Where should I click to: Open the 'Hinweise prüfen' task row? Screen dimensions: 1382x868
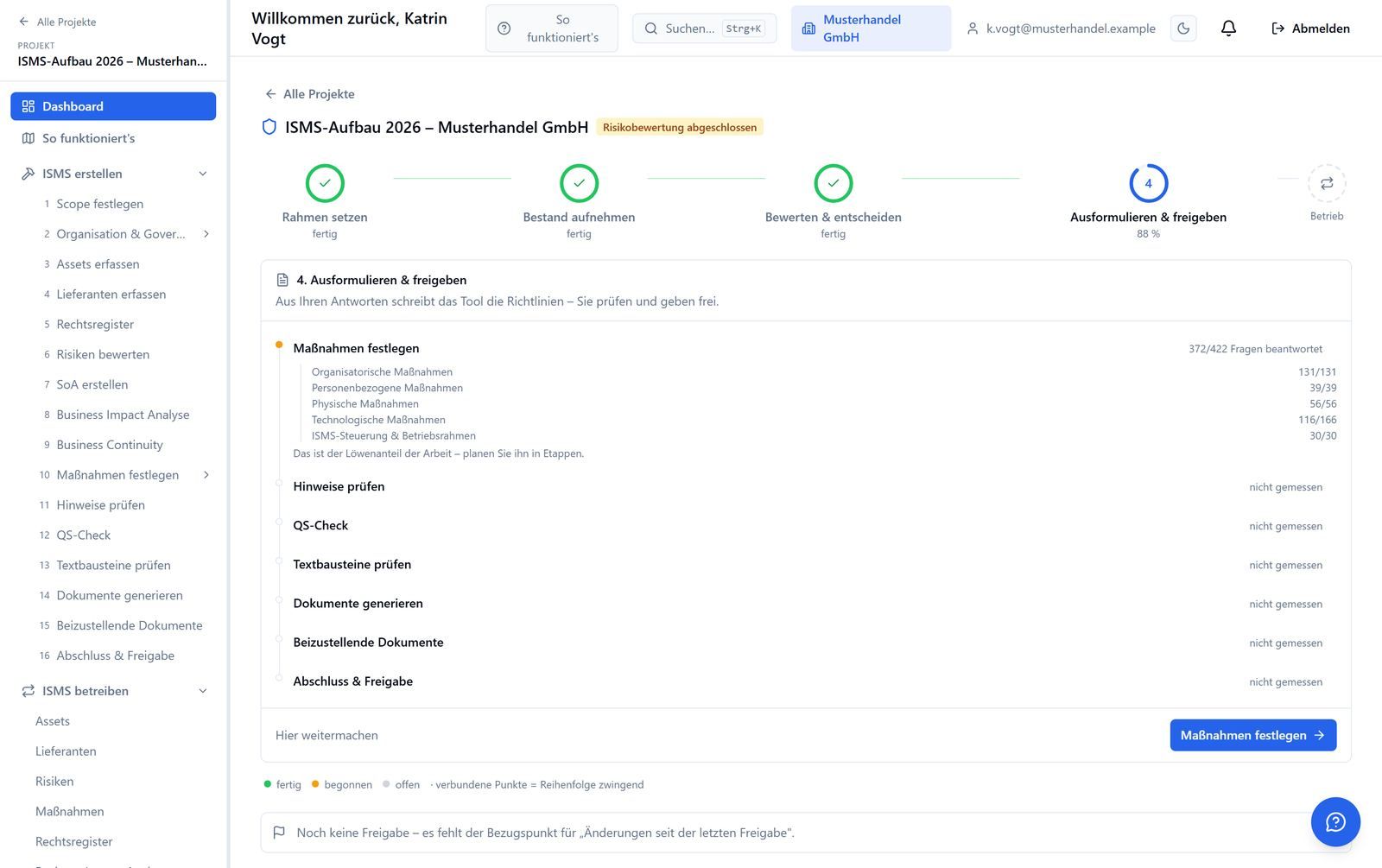[x=806, y=487]
